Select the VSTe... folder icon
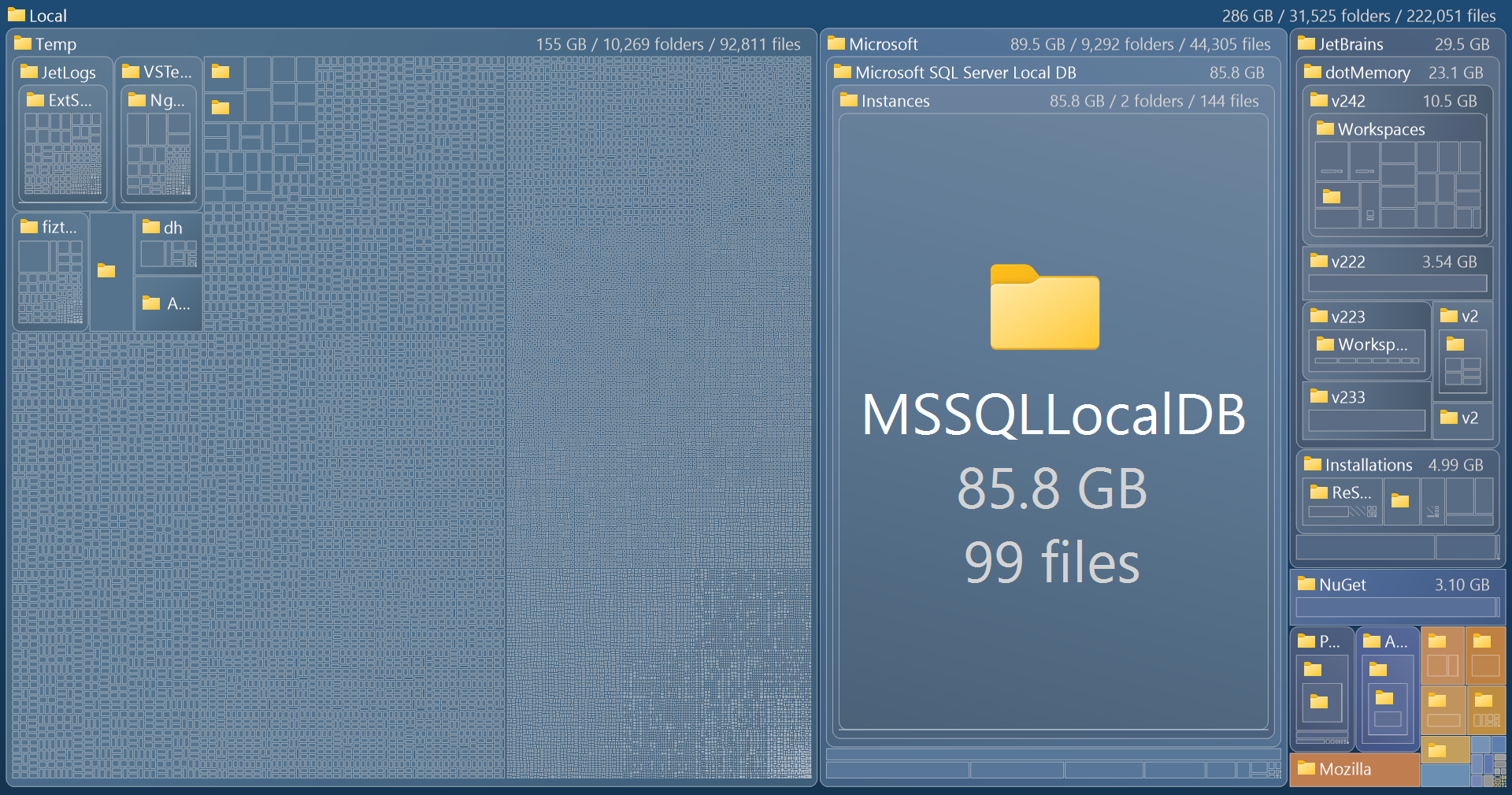The width and height of the screenshot is (1512, 795). pos(131,72)
